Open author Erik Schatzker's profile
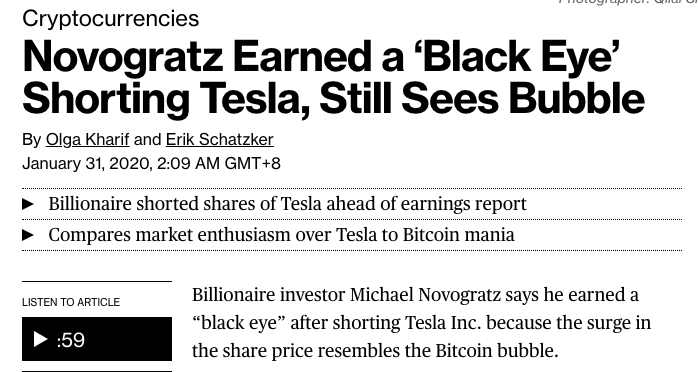Screen dimensions: 698x372 click(x=219, y=140)
